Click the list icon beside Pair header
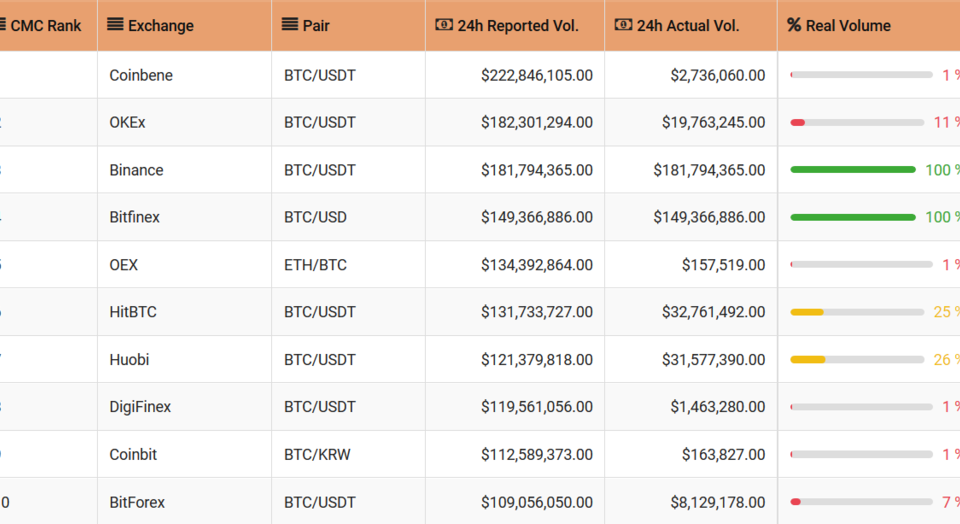This screenshot has width=960, height=524. 290,24
